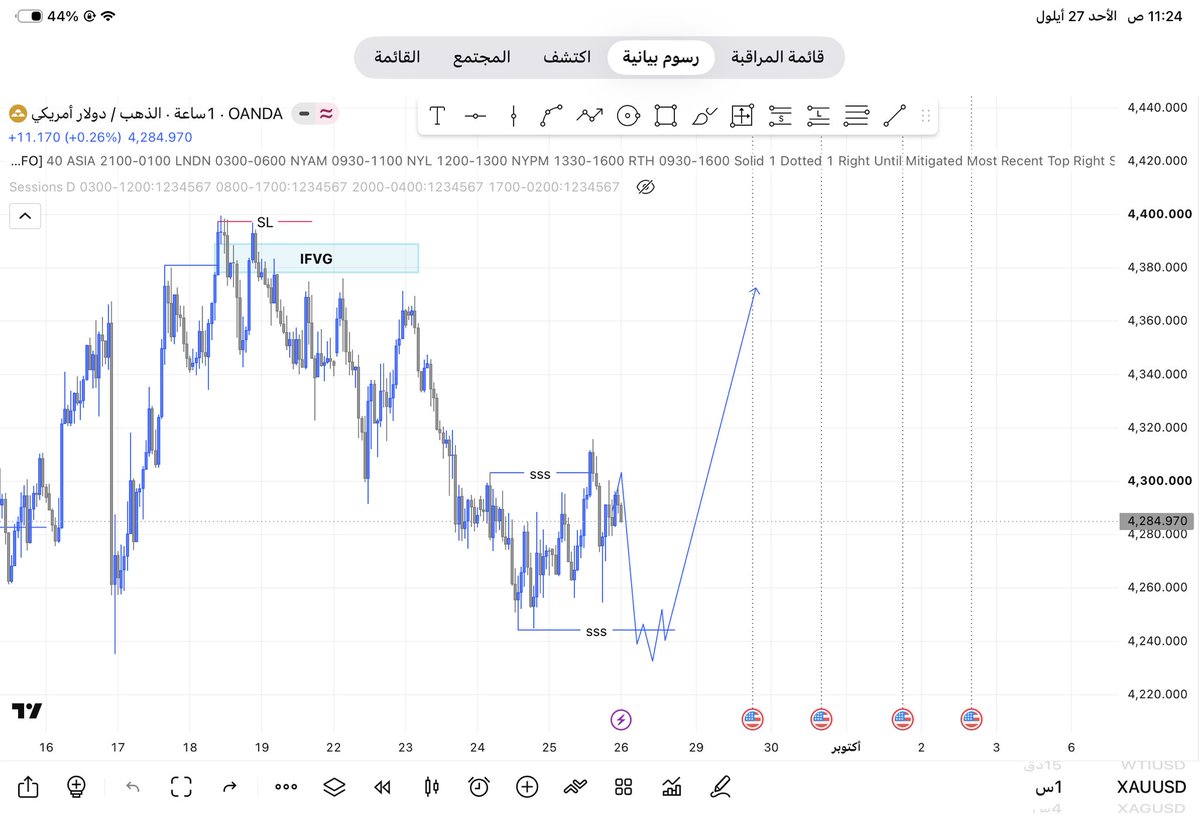Publish an idea with the lightbulb icon
This screenshot has width=1199, height=838.
76,786
